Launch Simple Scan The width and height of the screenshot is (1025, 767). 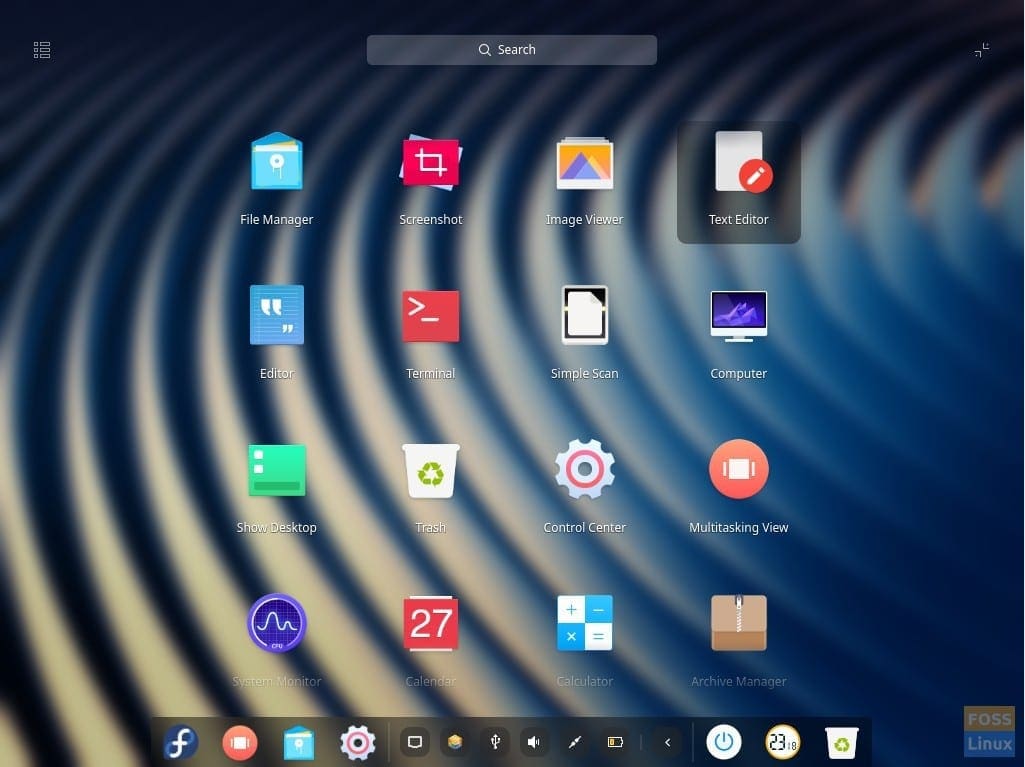[584, 316]
